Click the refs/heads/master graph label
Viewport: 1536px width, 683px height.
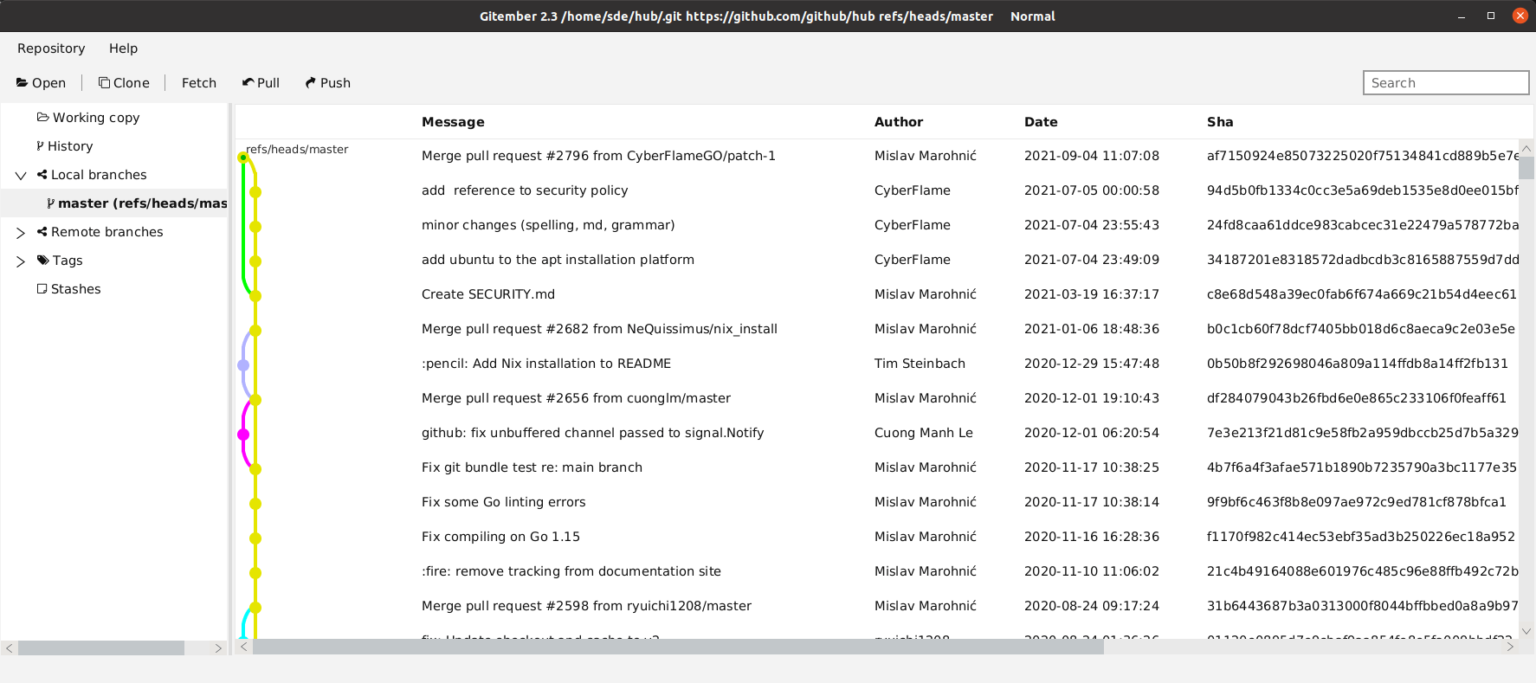pos(297,150)
